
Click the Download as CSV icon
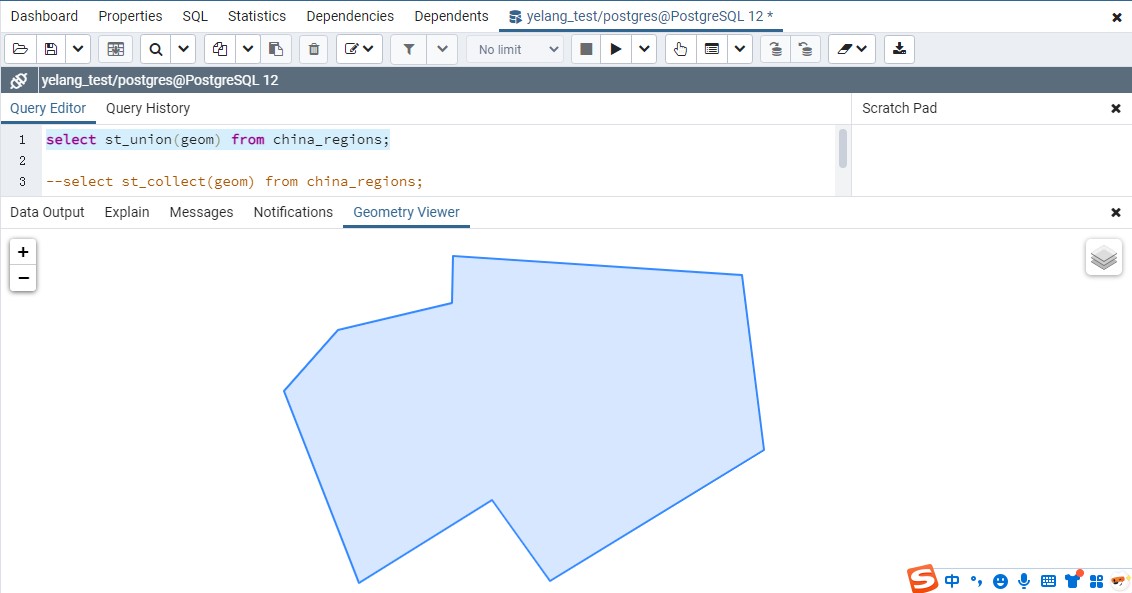pyautogui.click(x=899, y=49)
